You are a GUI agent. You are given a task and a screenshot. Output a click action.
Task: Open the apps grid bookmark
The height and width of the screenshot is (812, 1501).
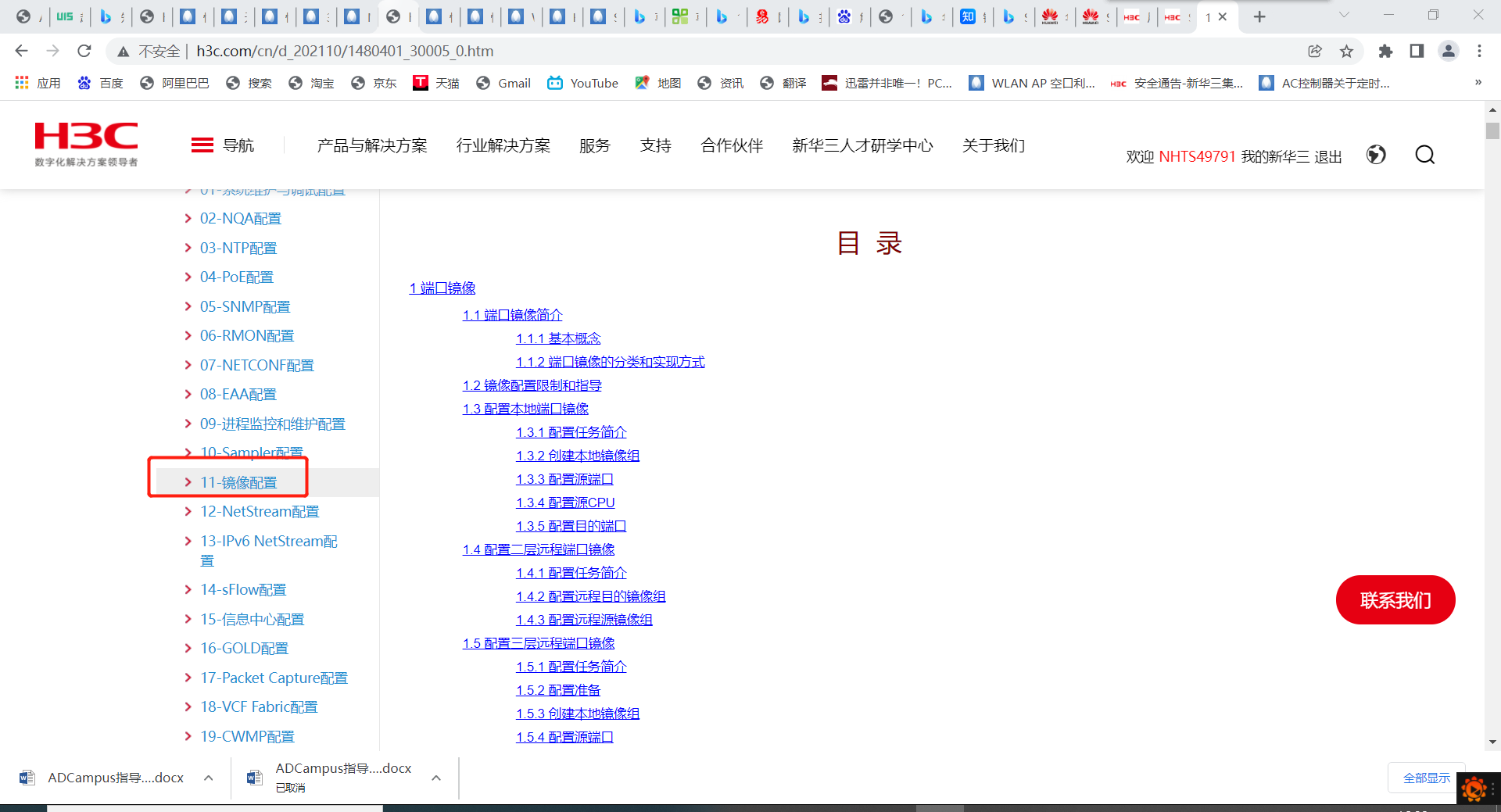(x=37, y=83)
